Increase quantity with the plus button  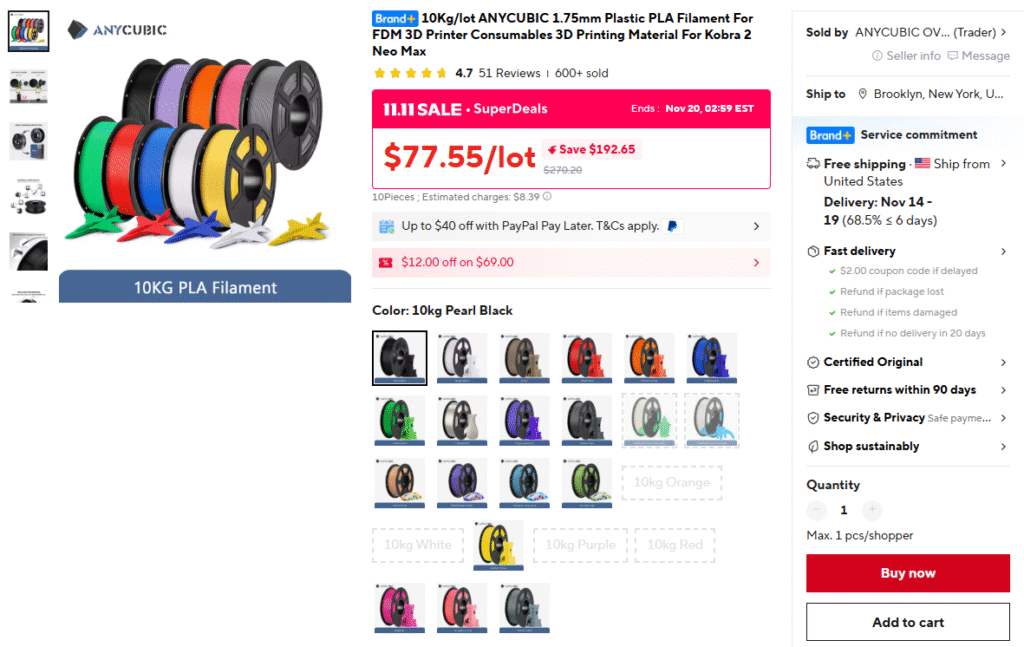[872, 510]
